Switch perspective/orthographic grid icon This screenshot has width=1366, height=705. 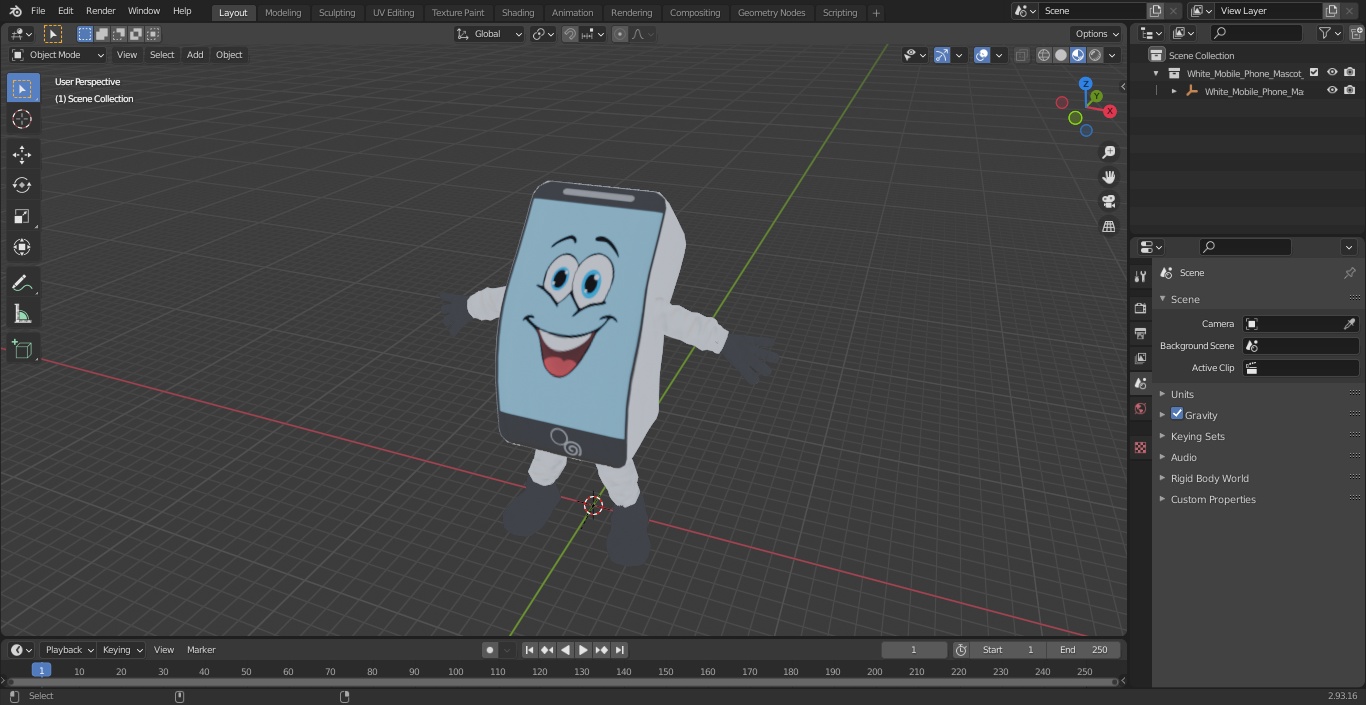(x=1108, y=227)
